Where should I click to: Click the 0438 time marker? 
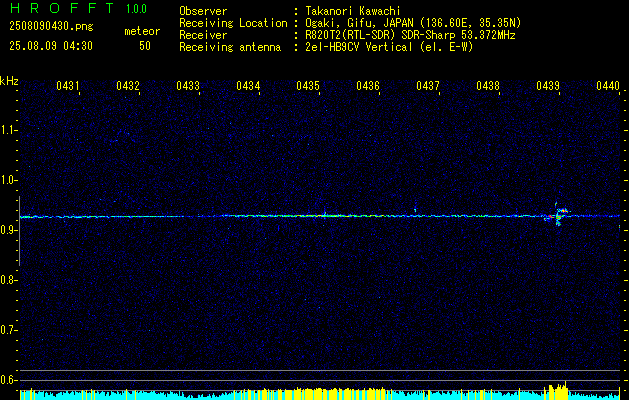pos(488,85)
